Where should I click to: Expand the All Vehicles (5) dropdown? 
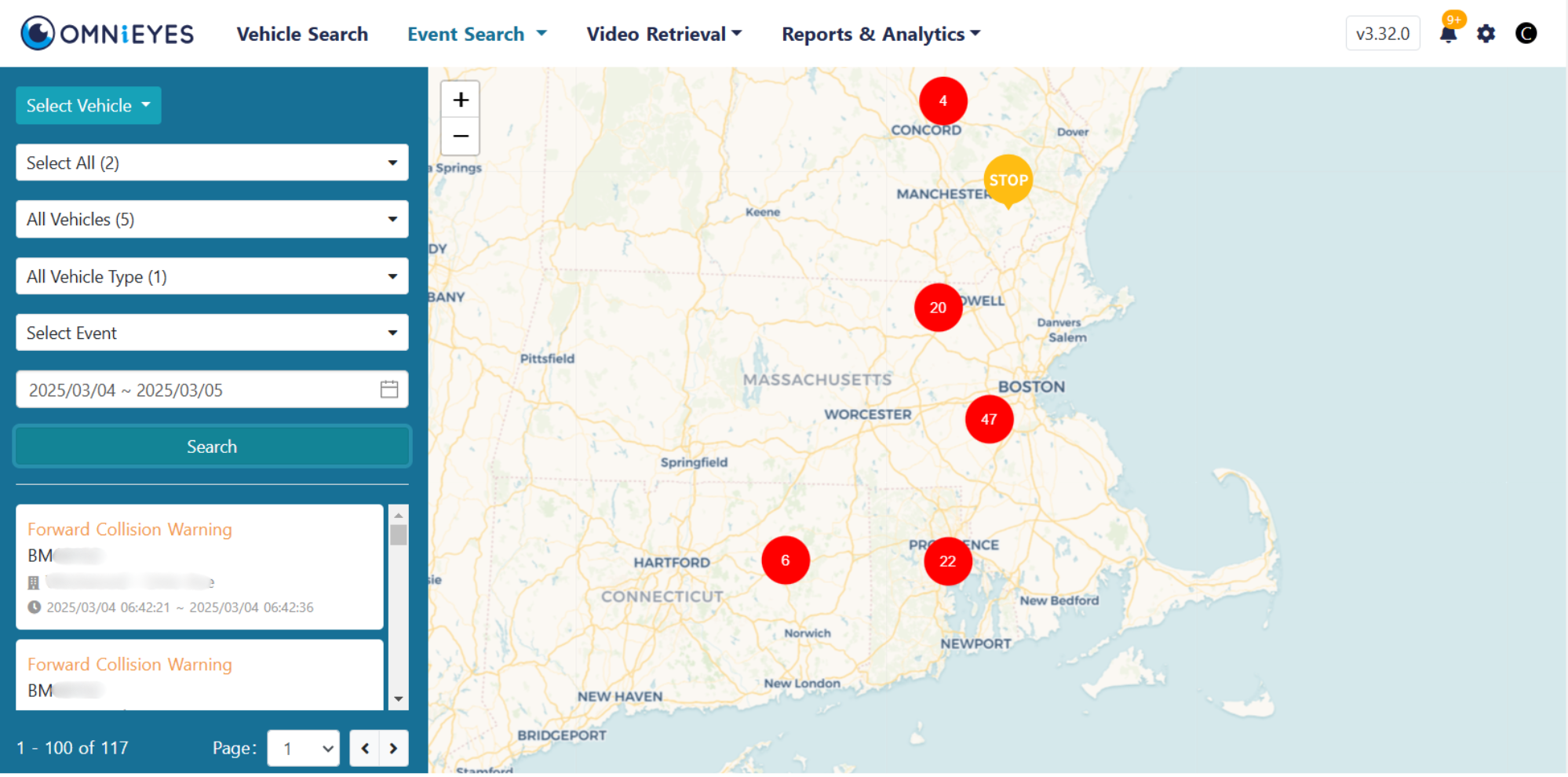(x=212, y=219)
